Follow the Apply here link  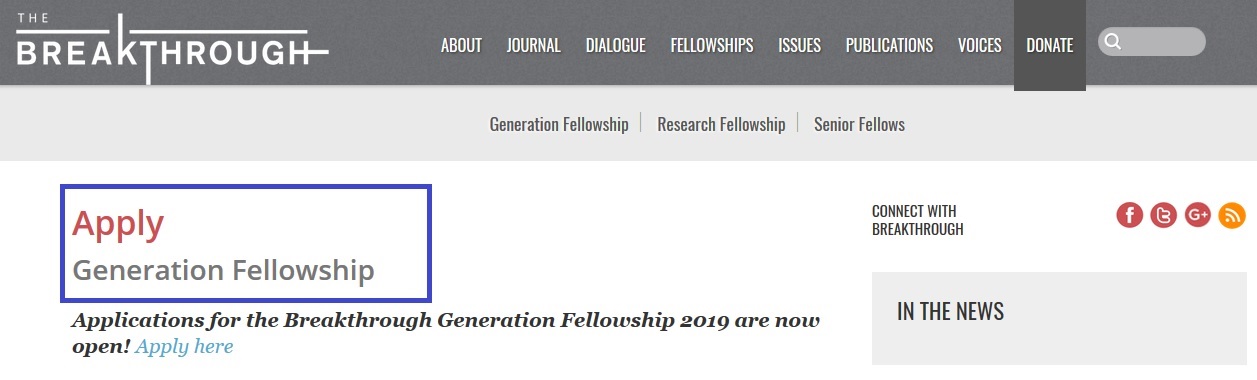point(184,346)
